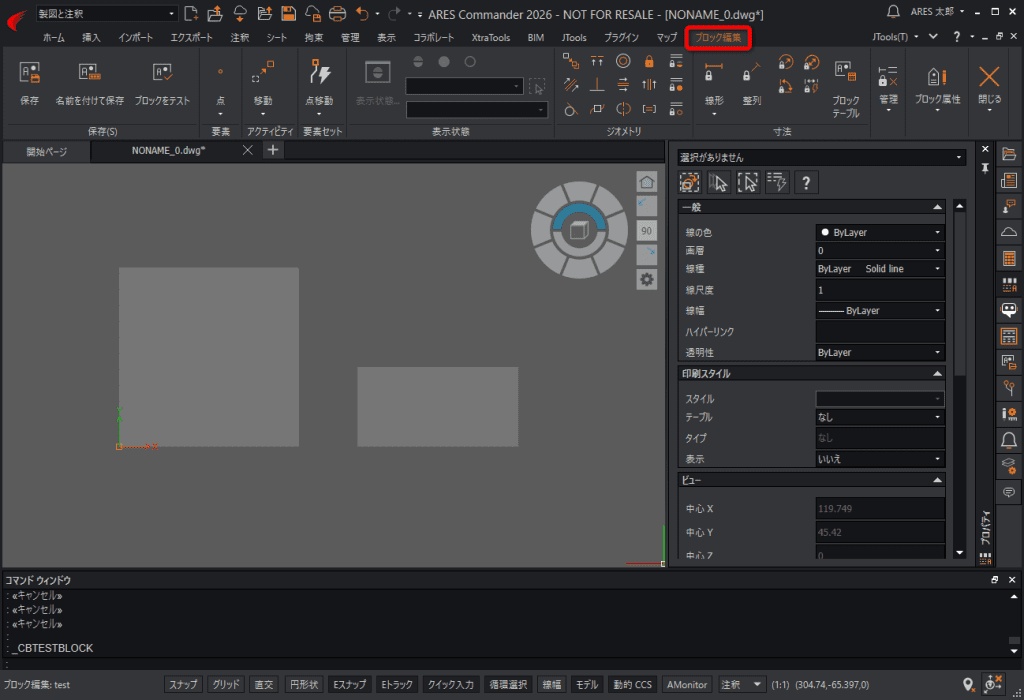
Task: Click the view settings gear in the drawing area
Action: pos(647,279)
